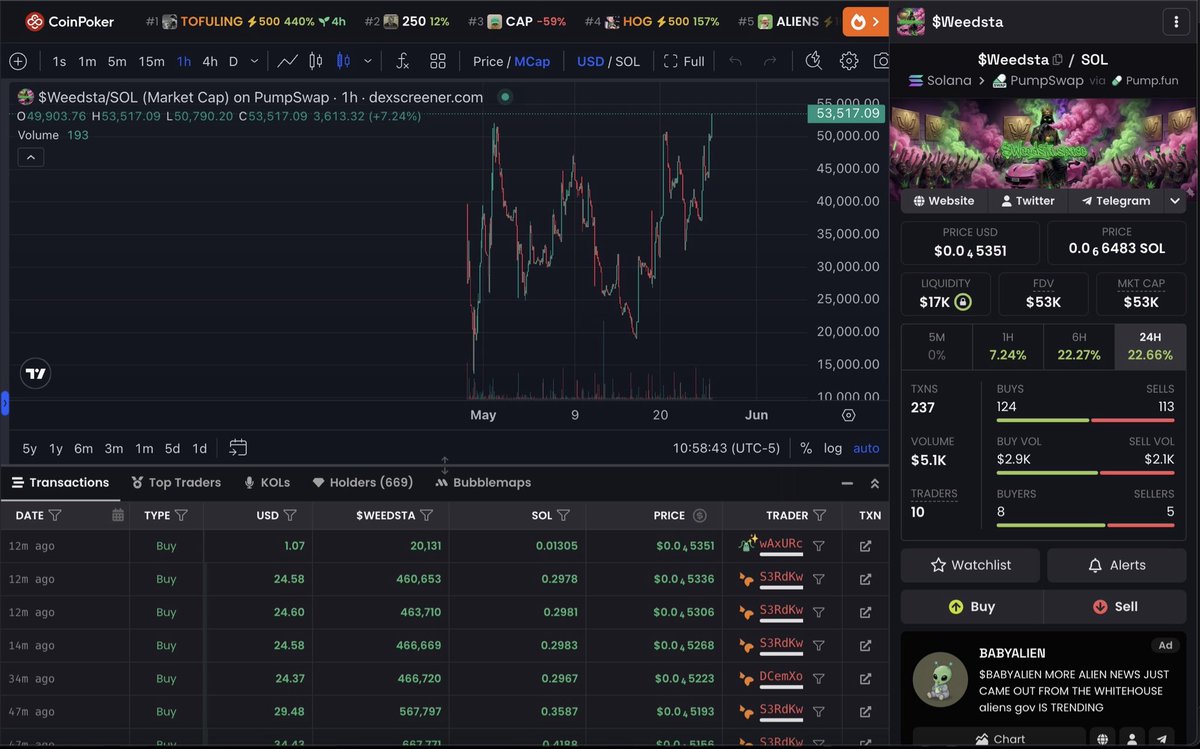The width and height of the screenshot is (1200, 749).
Task: Filter transactions by SOL funnel icon
Action: tap(563, 515)
